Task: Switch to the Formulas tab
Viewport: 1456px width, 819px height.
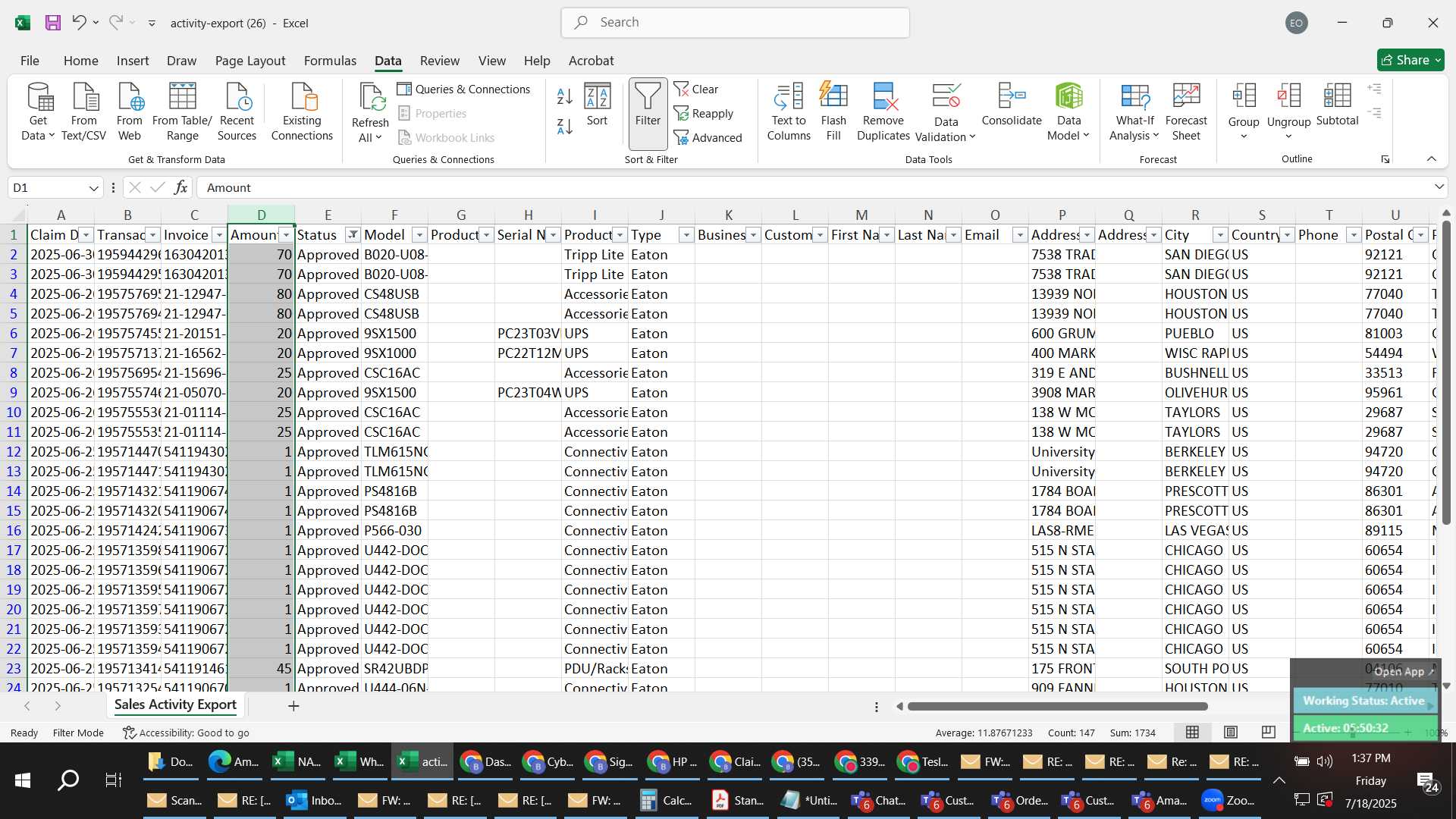Action: [x=330, y=61]
